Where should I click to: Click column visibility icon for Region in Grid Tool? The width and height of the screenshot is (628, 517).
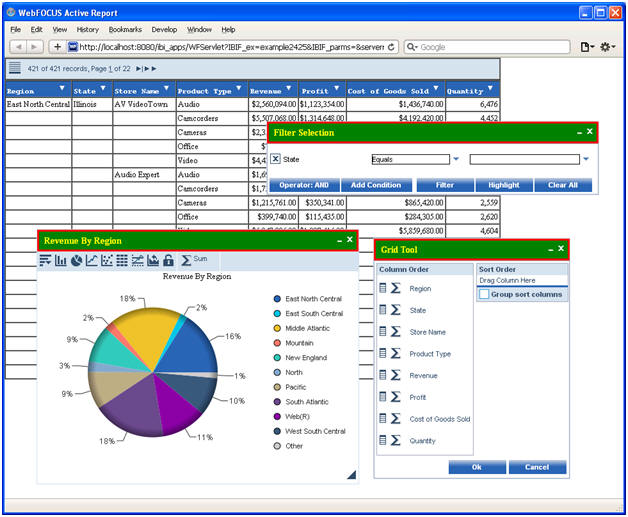[383, 288]
